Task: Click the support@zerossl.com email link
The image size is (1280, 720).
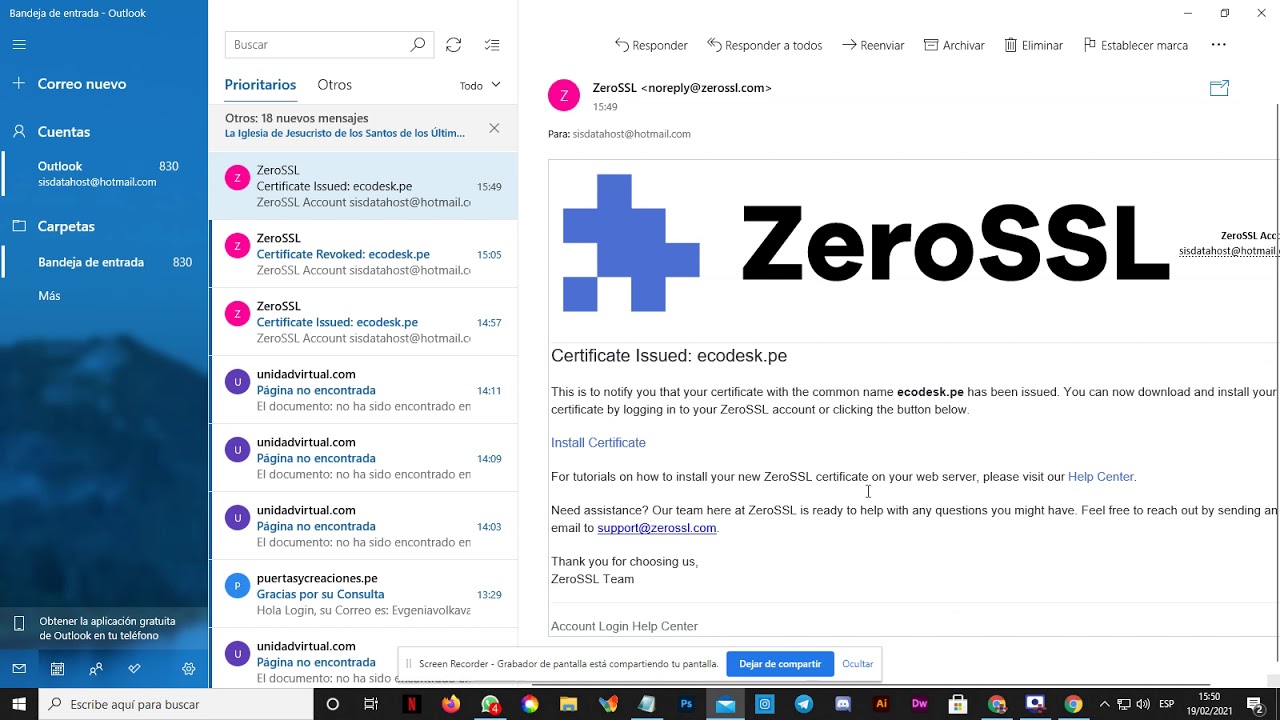Action: 657,528
